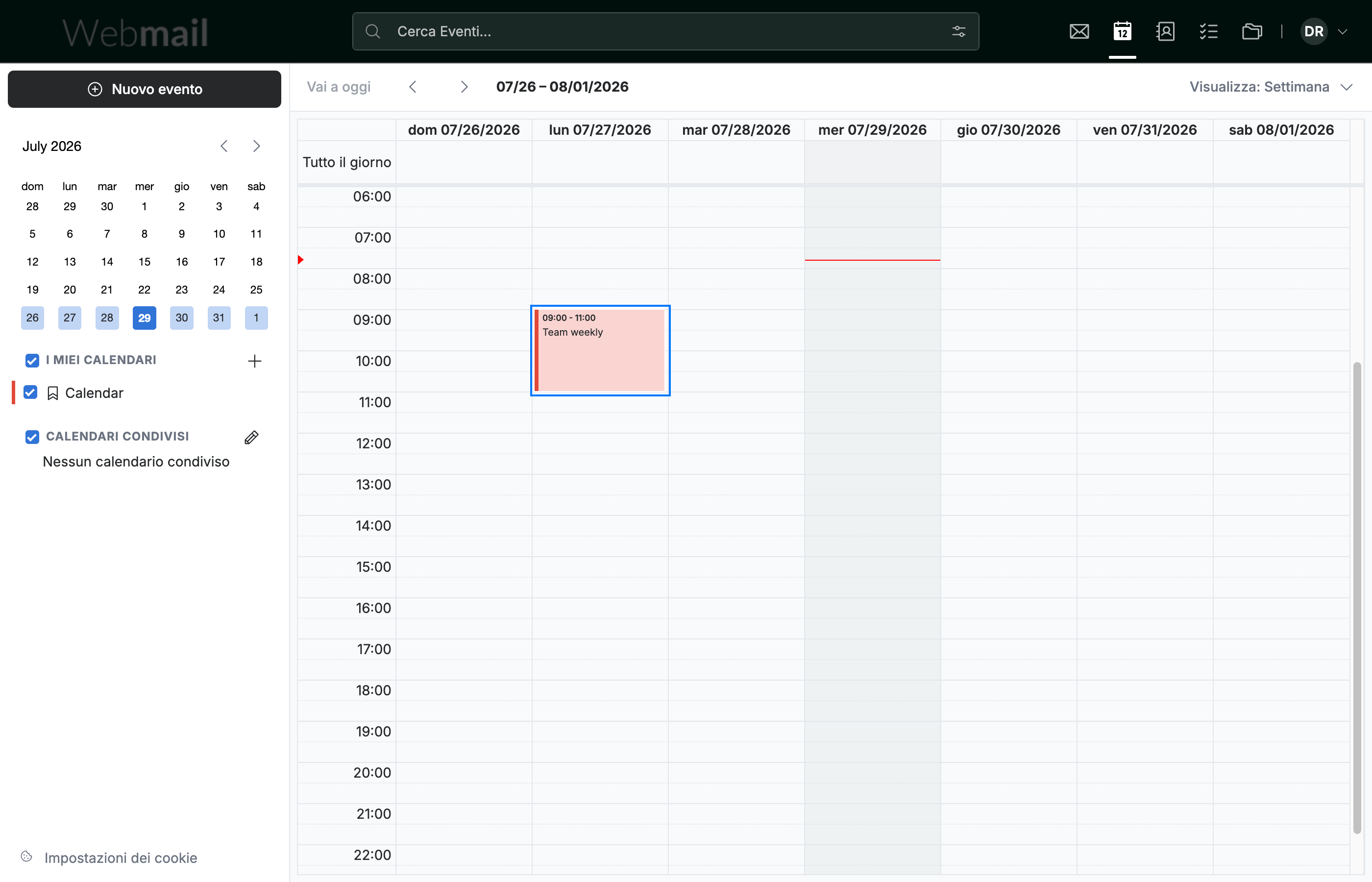Screen dimensions: 1372x882
Task: Open Visualizza: Settimana view dropdown
Action: pos(1271,87)
